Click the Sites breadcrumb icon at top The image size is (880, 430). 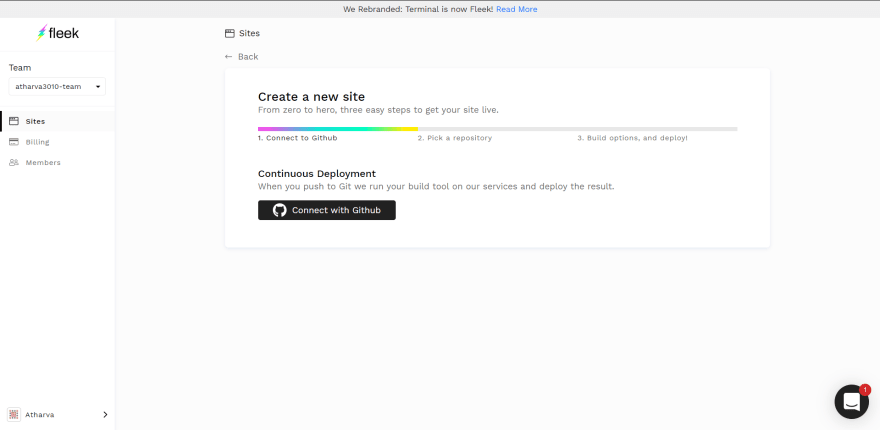click(230, 33)
